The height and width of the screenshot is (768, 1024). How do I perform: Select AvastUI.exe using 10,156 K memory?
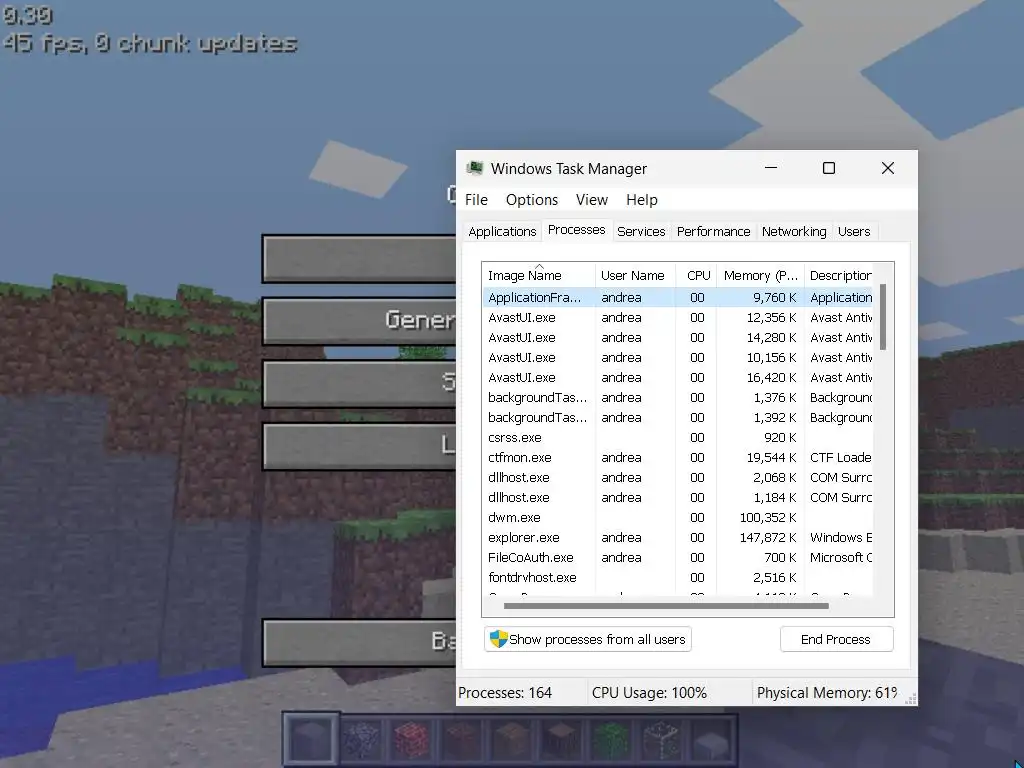tap(678, 358)
